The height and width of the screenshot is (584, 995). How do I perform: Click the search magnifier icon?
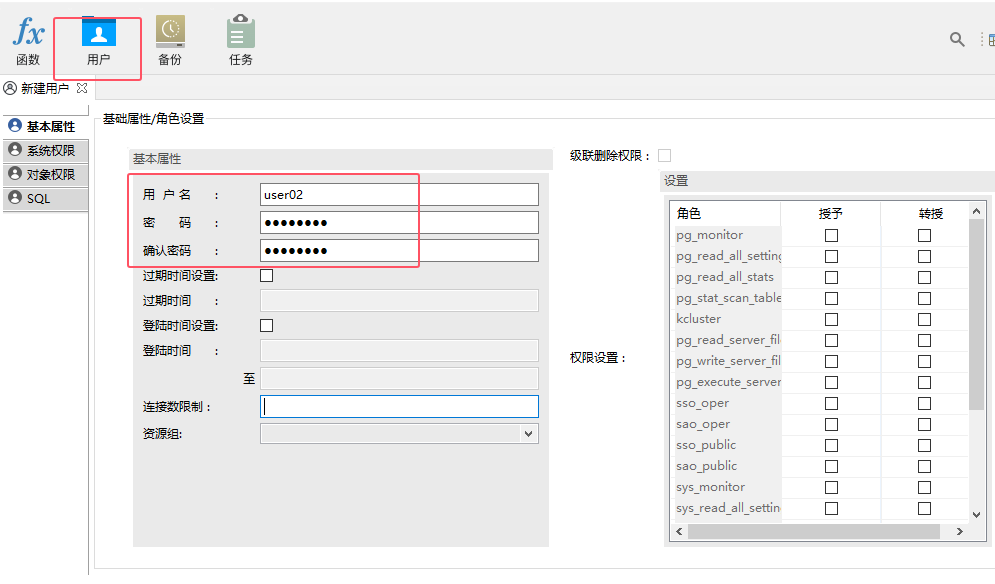click(x=957, y=39)
